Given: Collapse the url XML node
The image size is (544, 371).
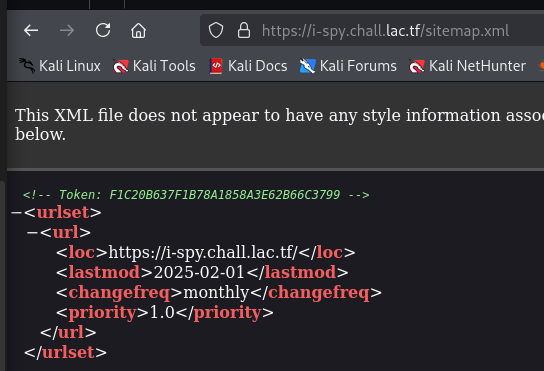Looking at the screenshot, I should tap(32, 232).
